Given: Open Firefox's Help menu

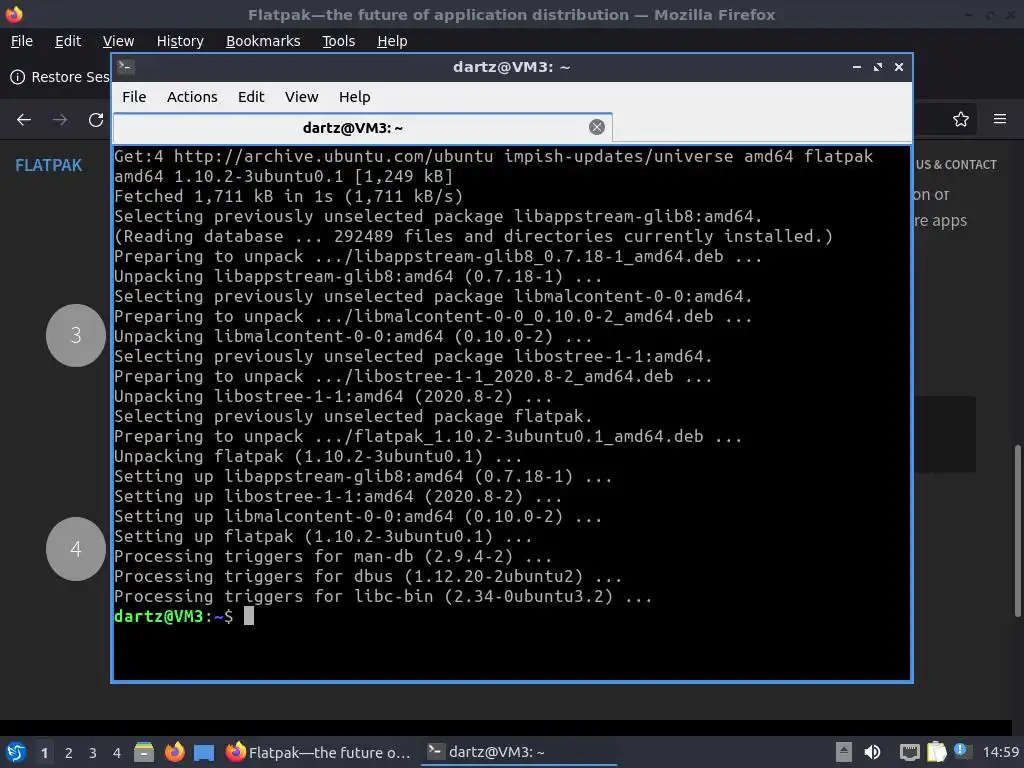Looking at the screenshot, I should (392, 40).
